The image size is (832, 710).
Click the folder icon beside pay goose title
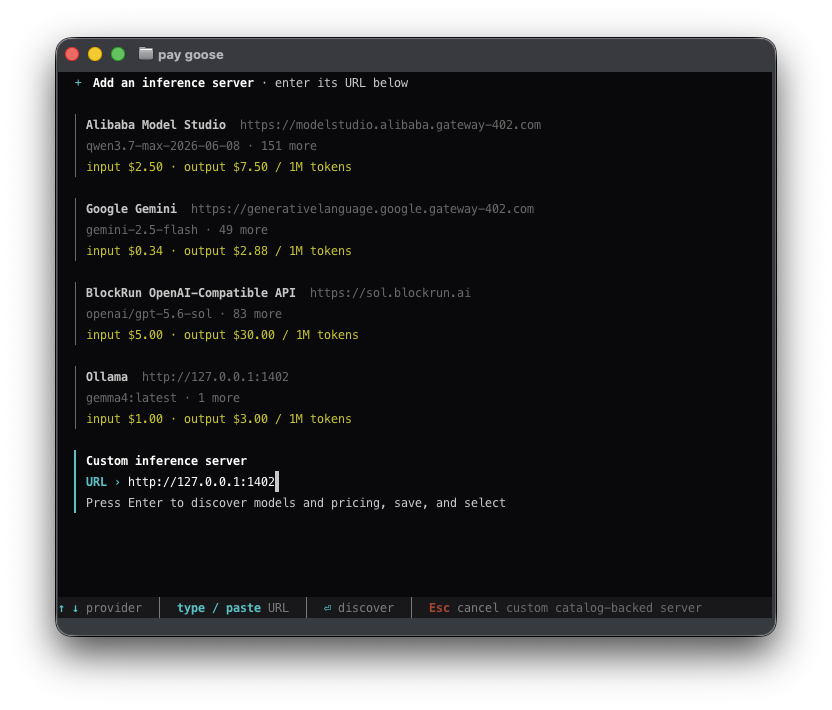[x=146, y=54]
